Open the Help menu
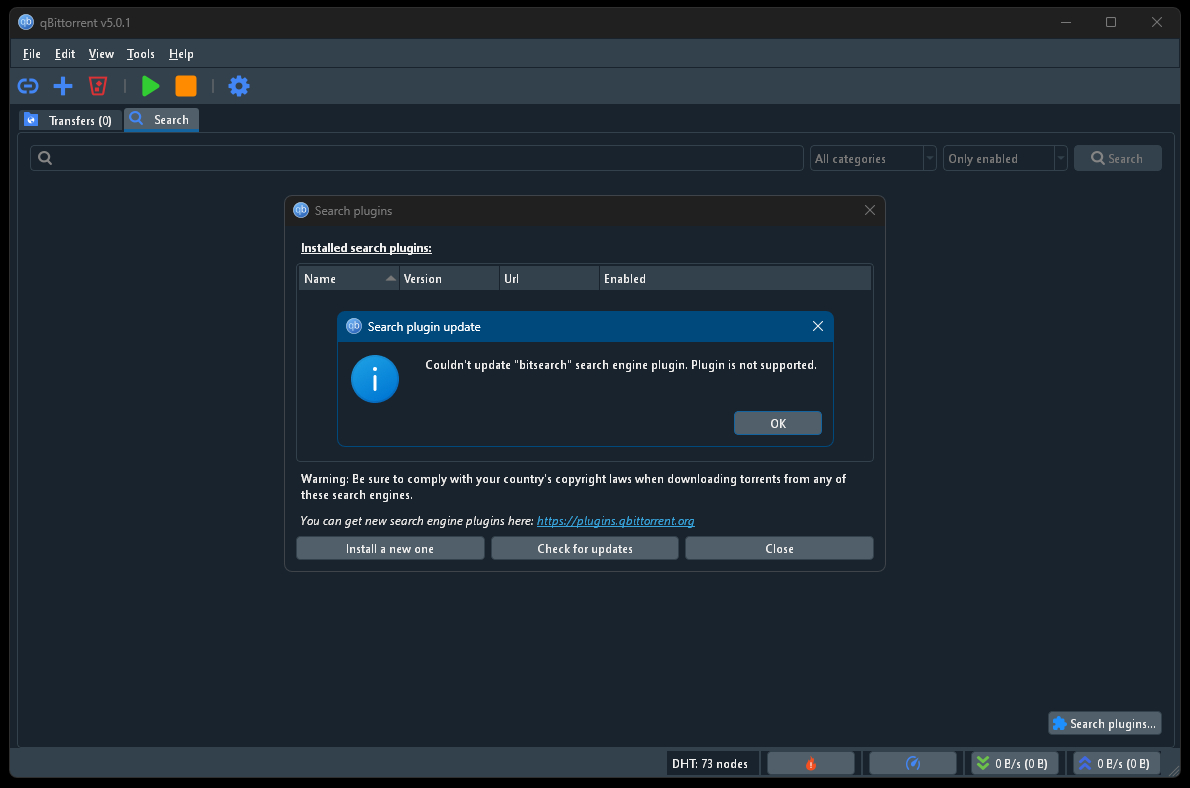This screenshot has height=788, width=1190. point(181,54)
